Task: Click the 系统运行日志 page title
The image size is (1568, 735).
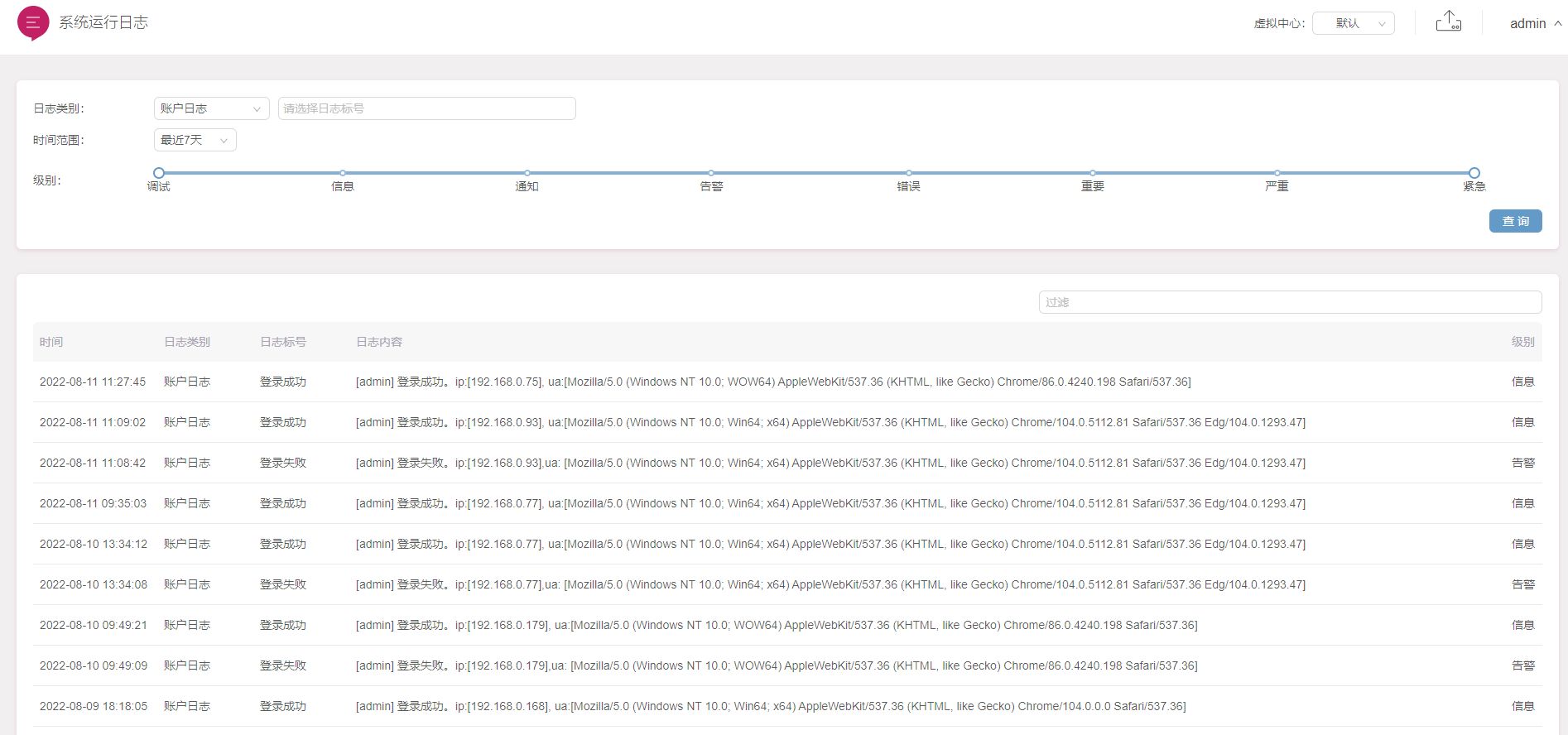Action: tap(103, 22)
